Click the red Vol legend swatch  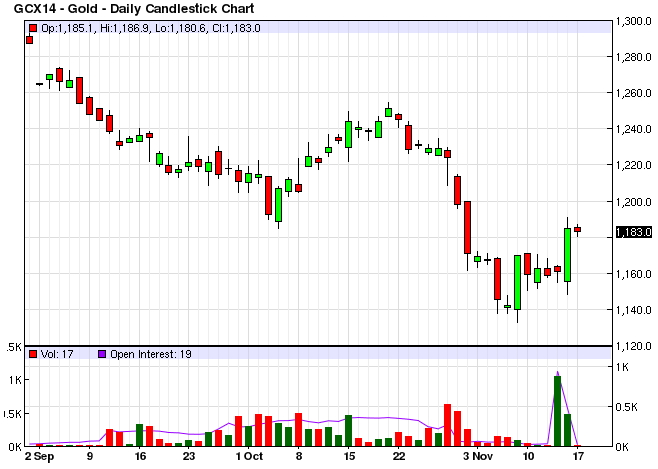tap(33, 354)
